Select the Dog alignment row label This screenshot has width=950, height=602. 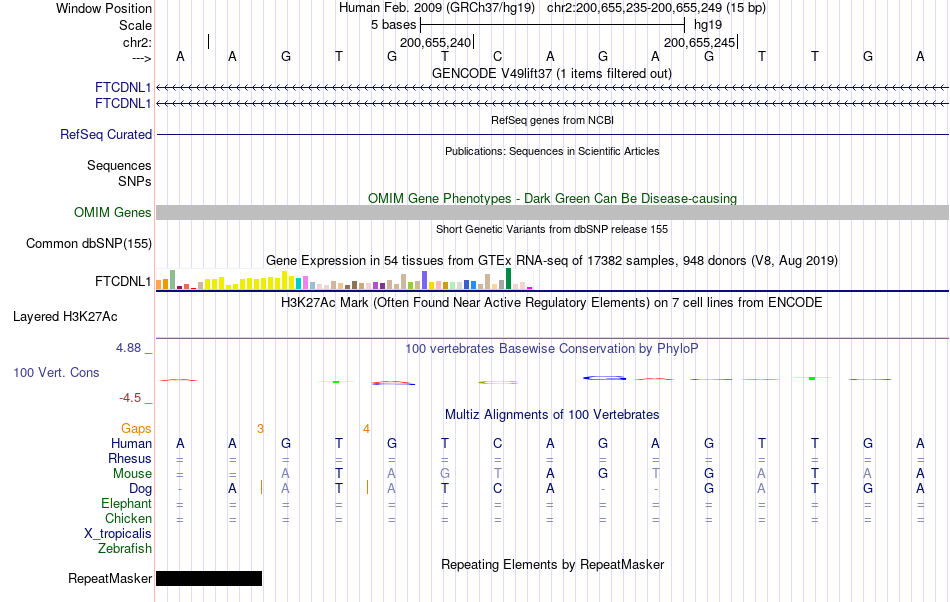pos(140,489)
